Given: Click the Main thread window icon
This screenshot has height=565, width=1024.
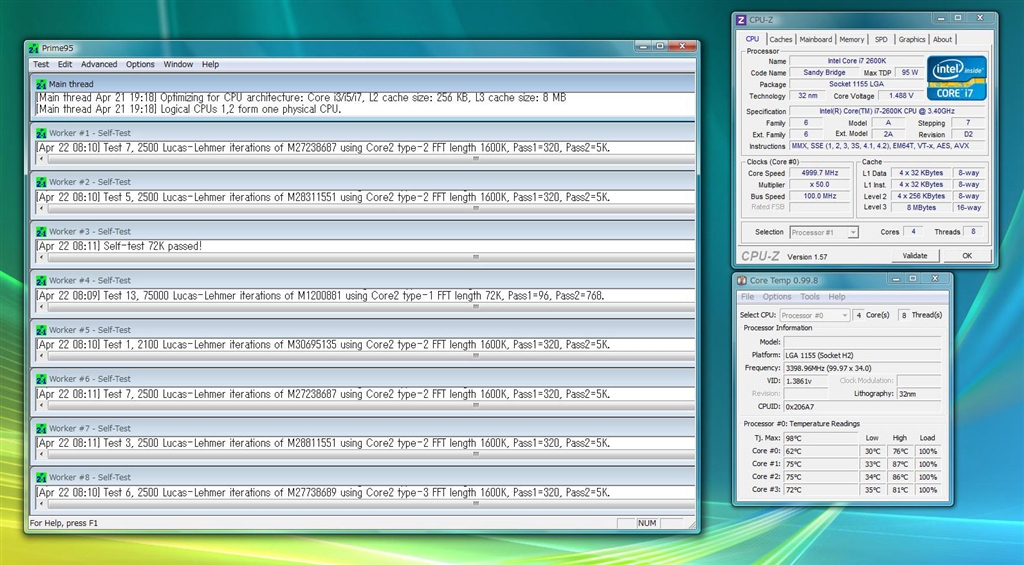Looking at the screenshot, I should coord(41,84).
